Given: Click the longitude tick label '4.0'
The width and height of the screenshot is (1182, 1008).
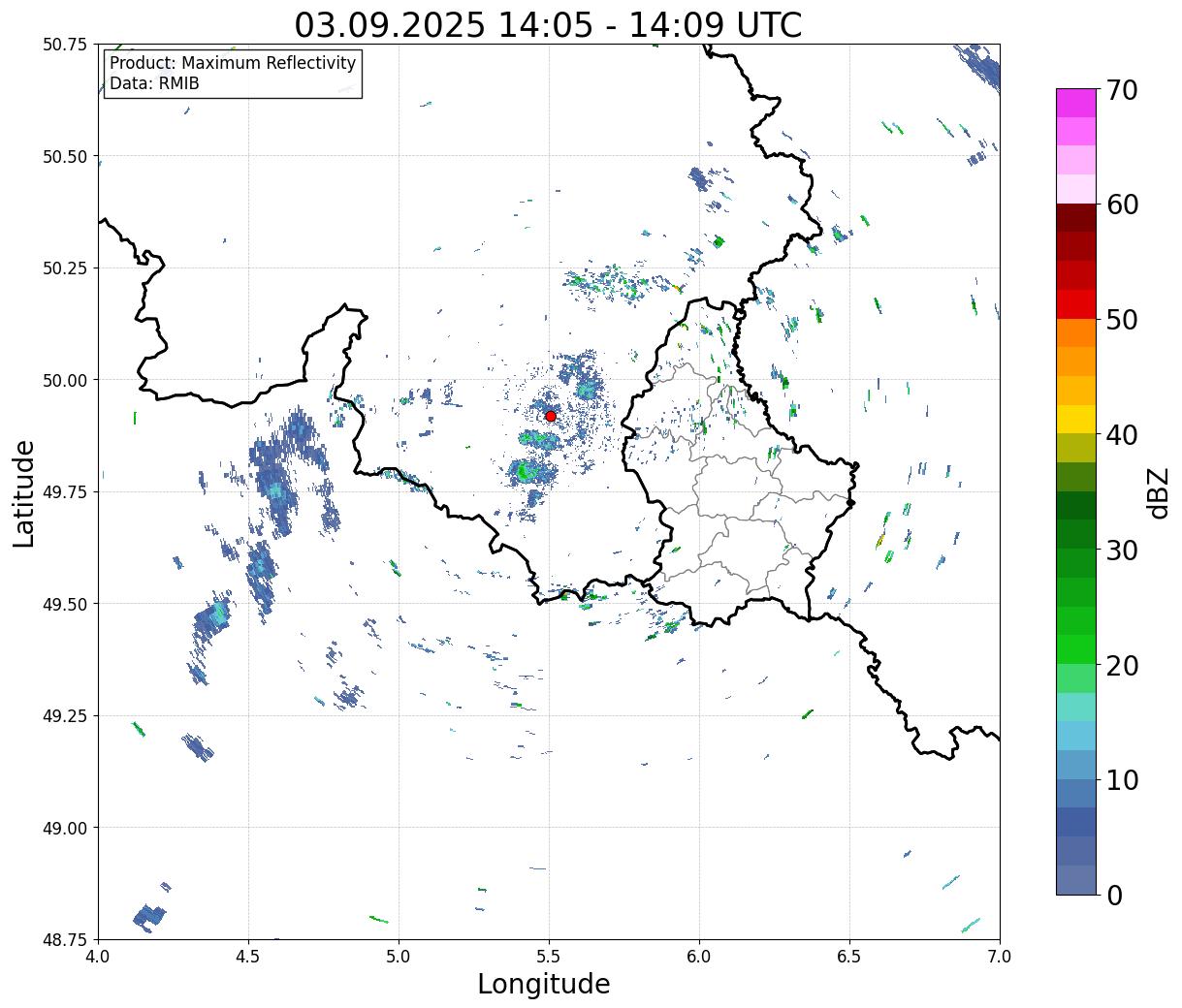Looking at the screenshot, I should 98,956.
